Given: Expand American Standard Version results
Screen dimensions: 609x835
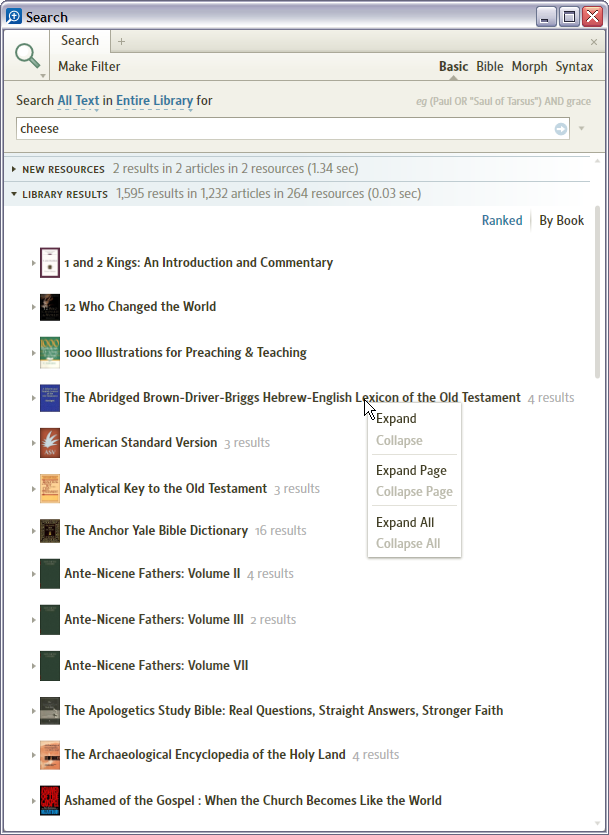Looking at the screenshot, I should point(34,443).
